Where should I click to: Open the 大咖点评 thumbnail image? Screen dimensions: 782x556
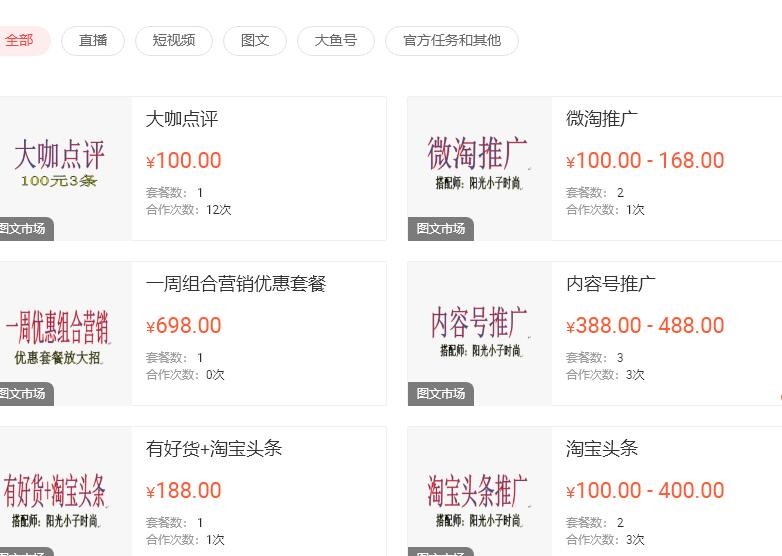pos(65,169)
